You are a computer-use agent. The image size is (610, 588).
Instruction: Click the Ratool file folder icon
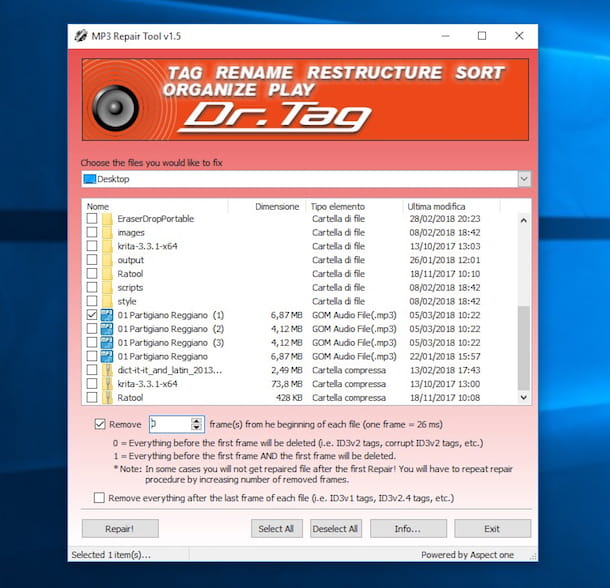(107, 274)
